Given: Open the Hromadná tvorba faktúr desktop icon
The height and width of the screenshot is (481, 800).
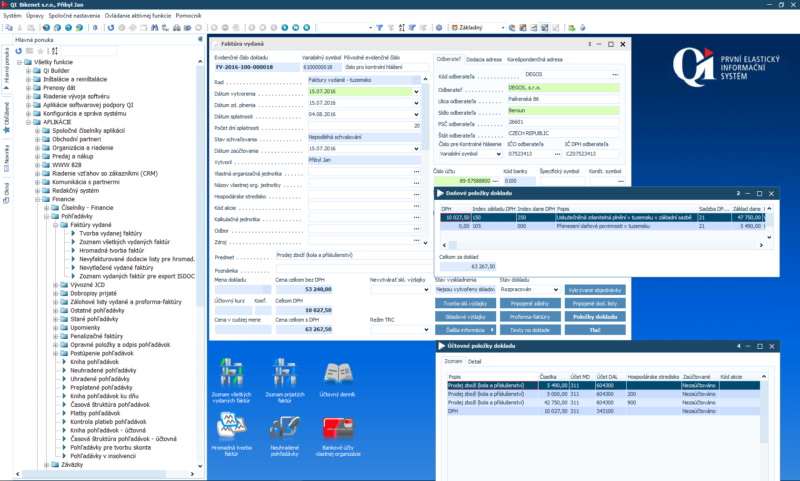Looking at the screenshot, I should tap(232, 434).
